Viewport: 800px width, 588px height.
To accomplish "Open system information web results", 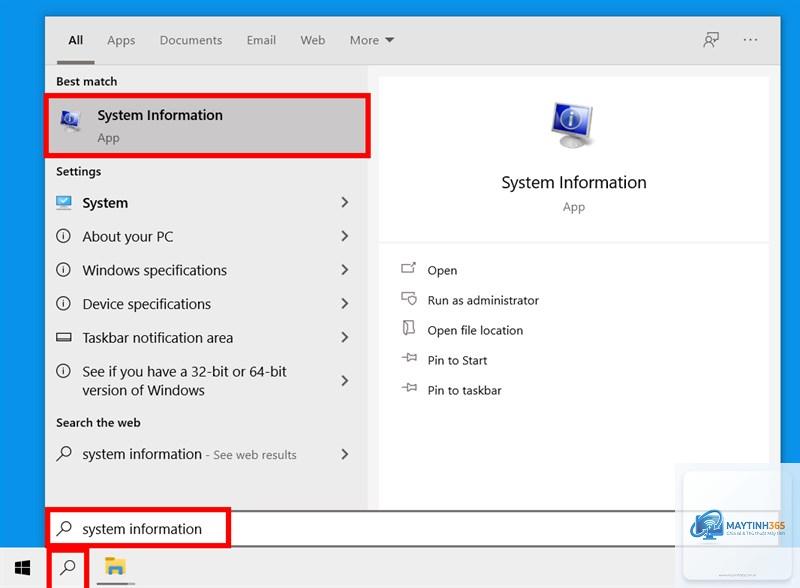I will tap(204, 454).
